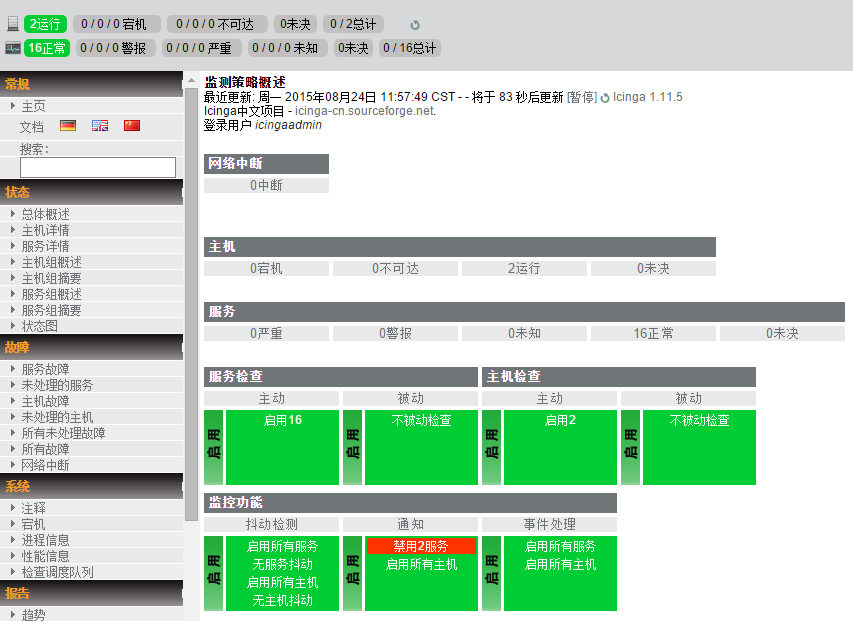This screenshot has width=853, height=621.
Task: Click 0/0/0不可达 in top bar
Action: click(215, 24)
